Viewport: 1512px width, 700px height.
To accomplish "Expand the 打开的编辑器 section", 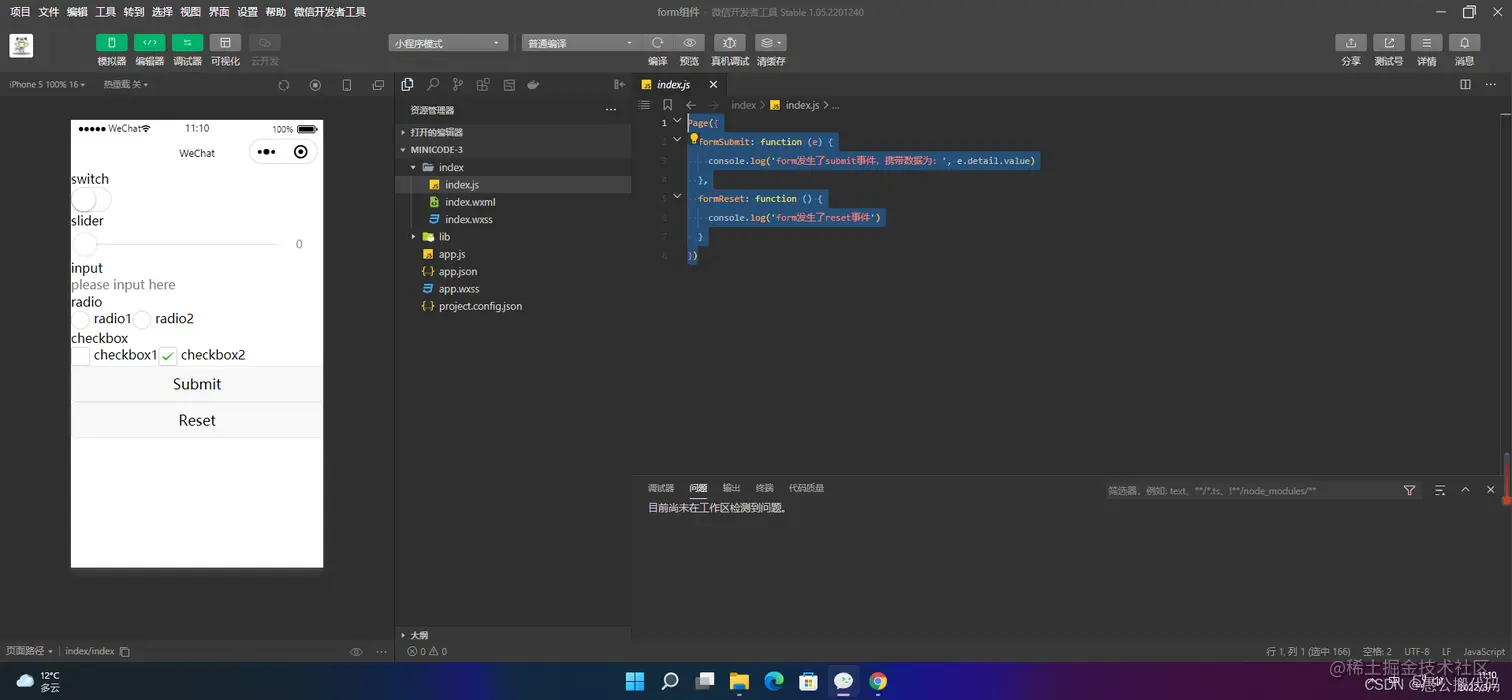I will coord(513,132).
